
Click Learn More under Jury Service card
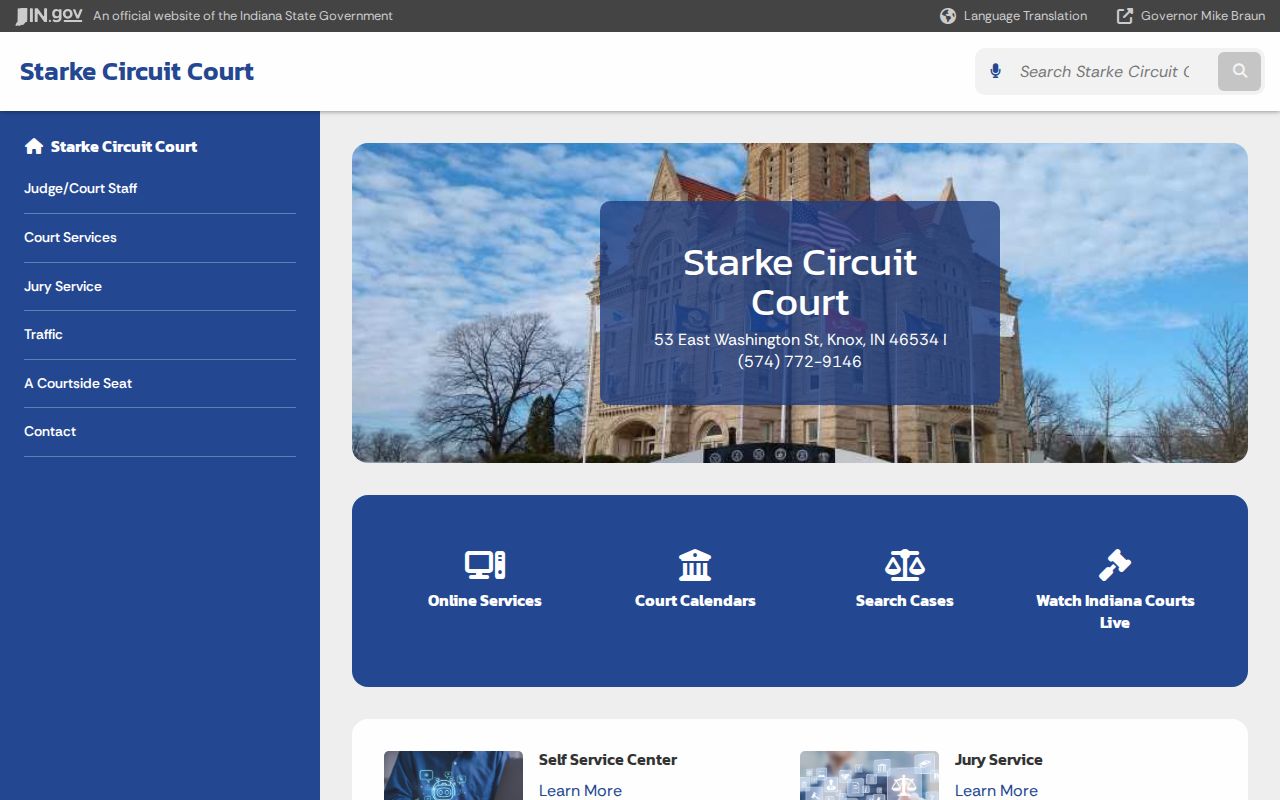pyautogui.click(x=996, y=790)
